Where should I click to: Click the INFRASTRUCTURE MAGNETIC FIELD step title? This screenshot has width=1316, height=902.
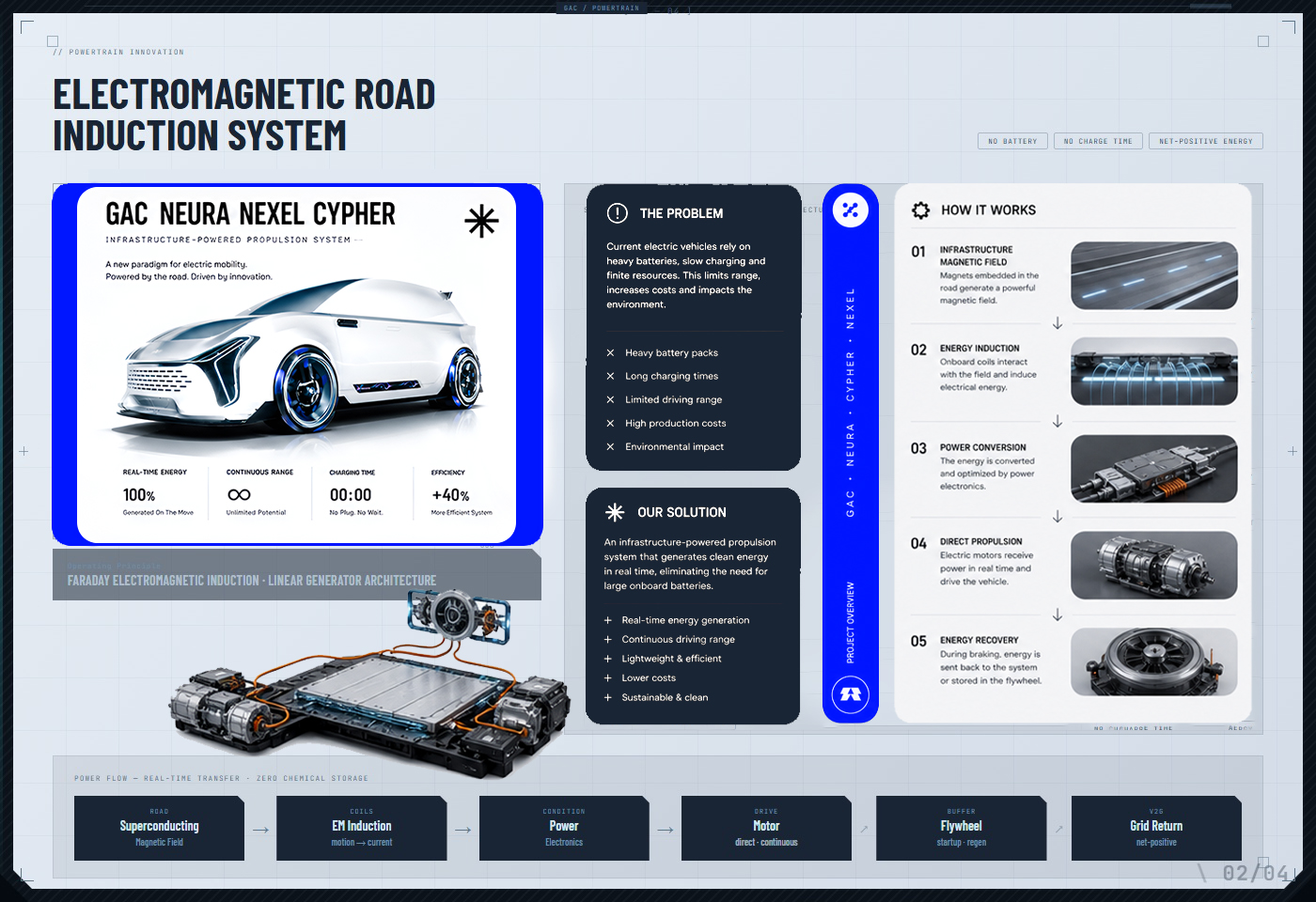977,257
